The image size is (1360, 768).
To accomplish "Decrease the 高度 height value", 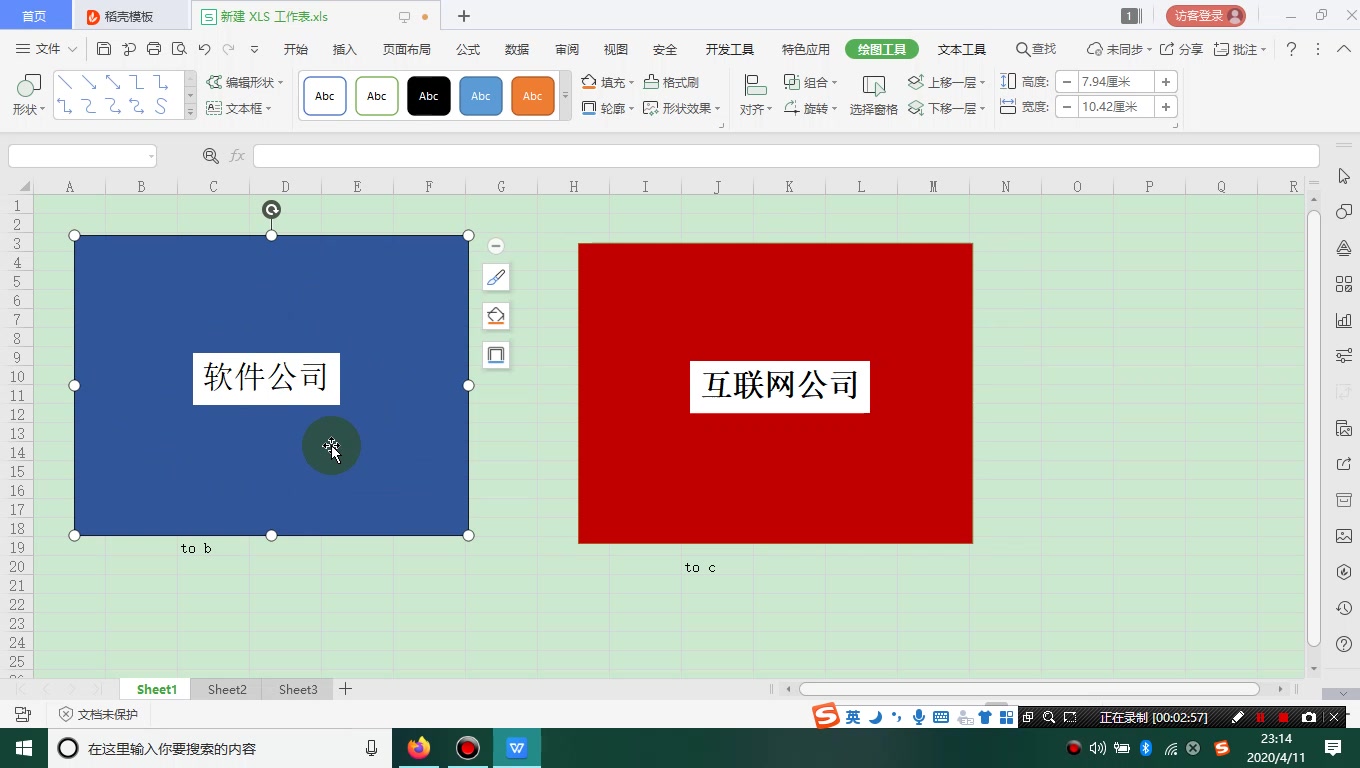I will (1067, 82).
